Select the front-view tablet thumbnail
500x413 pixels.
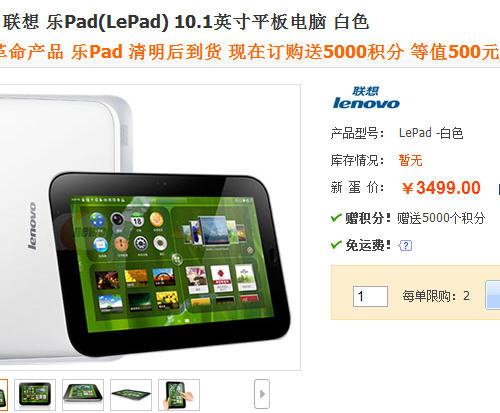pyautogui.click(x=35, y=394)
